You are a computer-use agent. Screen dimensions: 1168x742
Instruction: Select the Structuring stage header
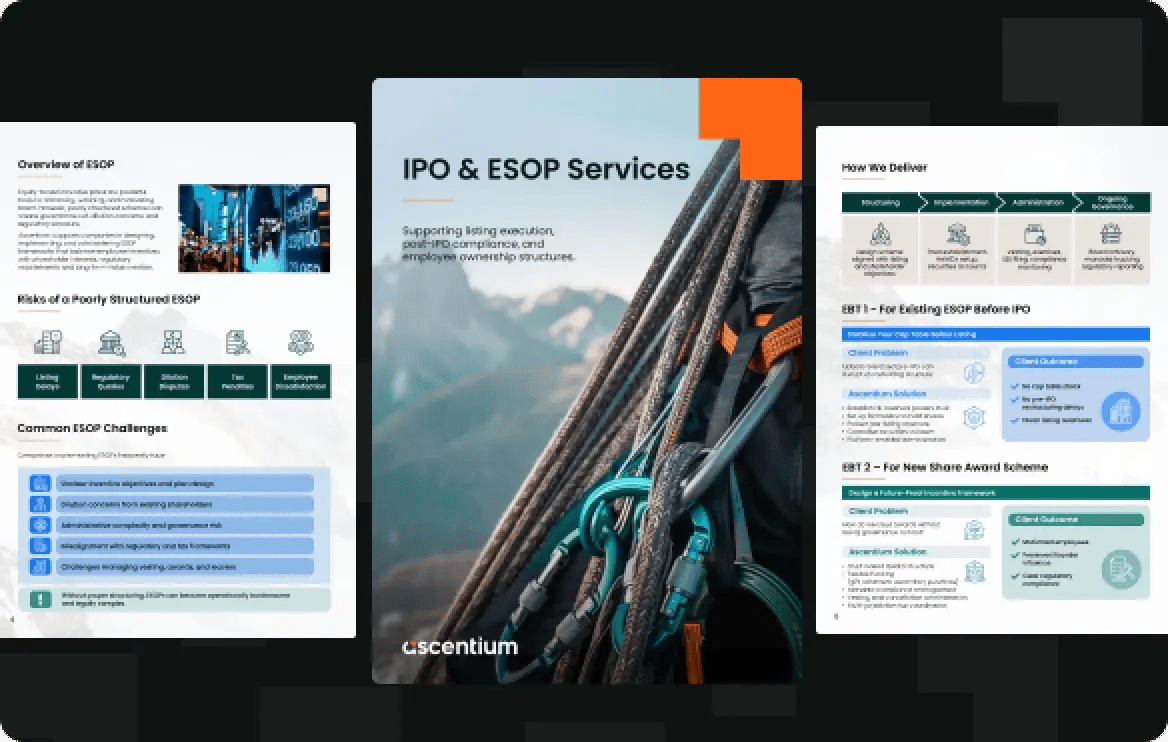(x=881, y=203)
